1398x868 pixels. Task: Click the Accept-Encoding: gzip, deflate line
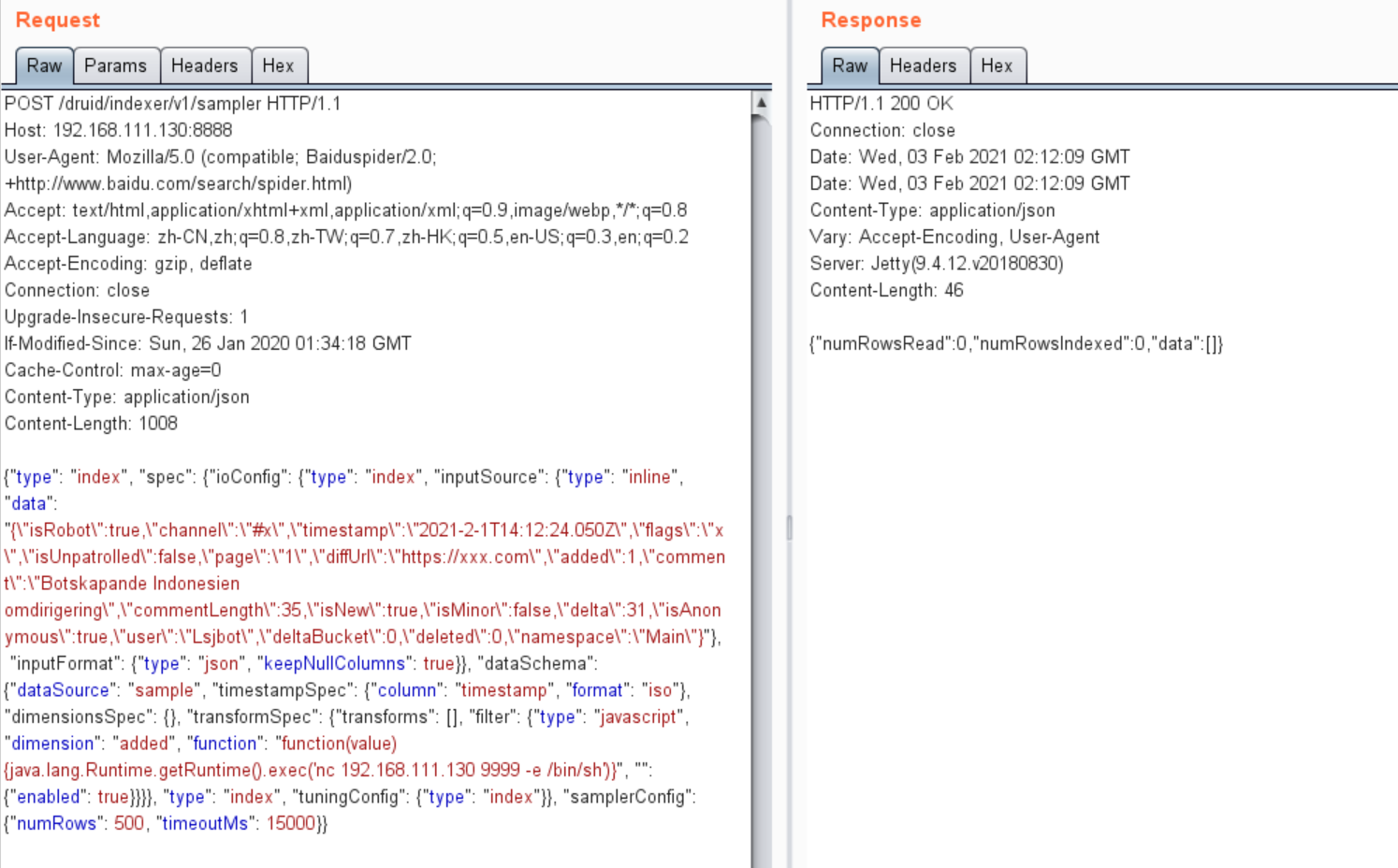pos(128,264)
